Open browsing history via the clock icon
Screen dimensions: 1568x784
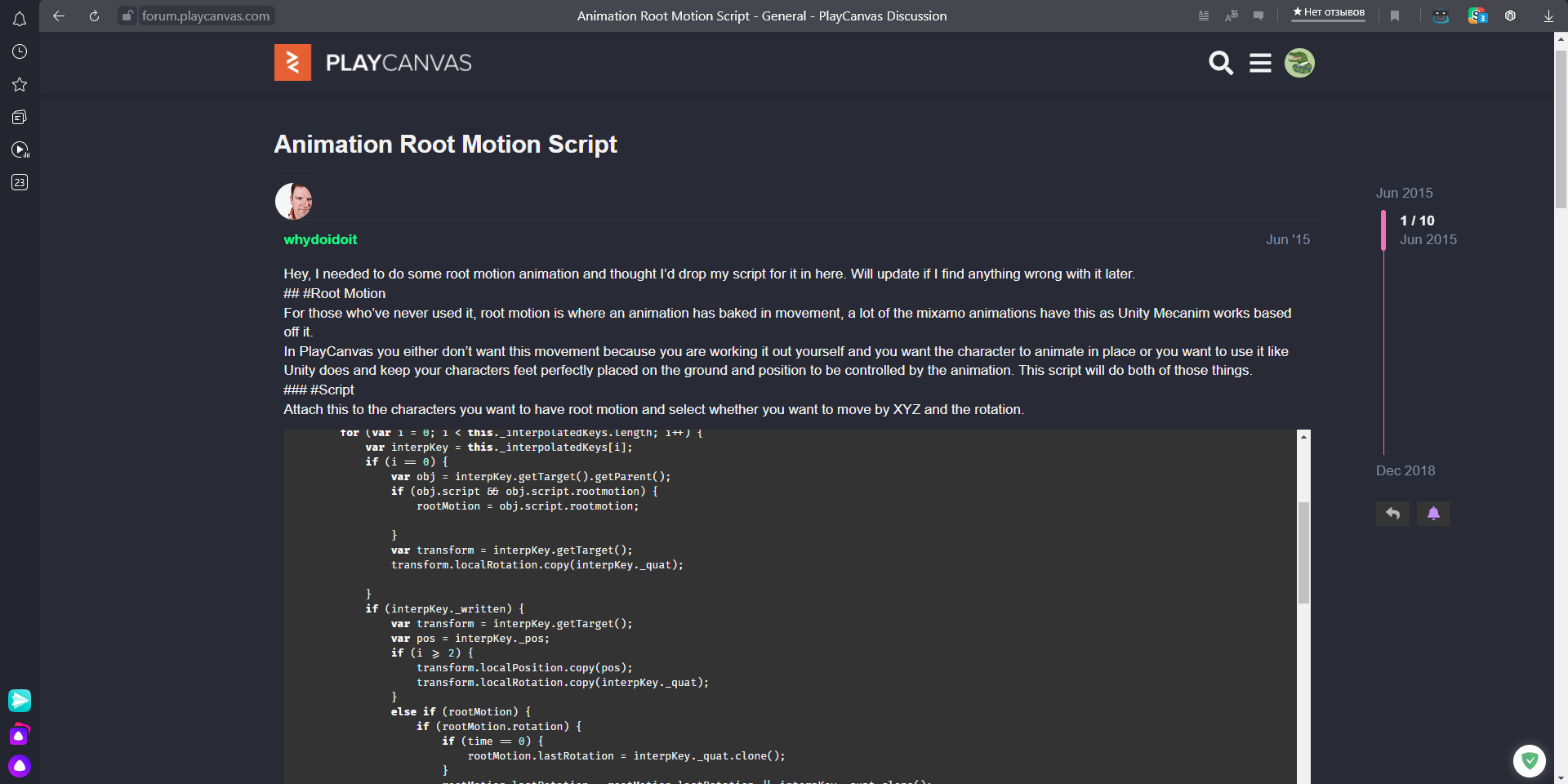click(20, 51)
